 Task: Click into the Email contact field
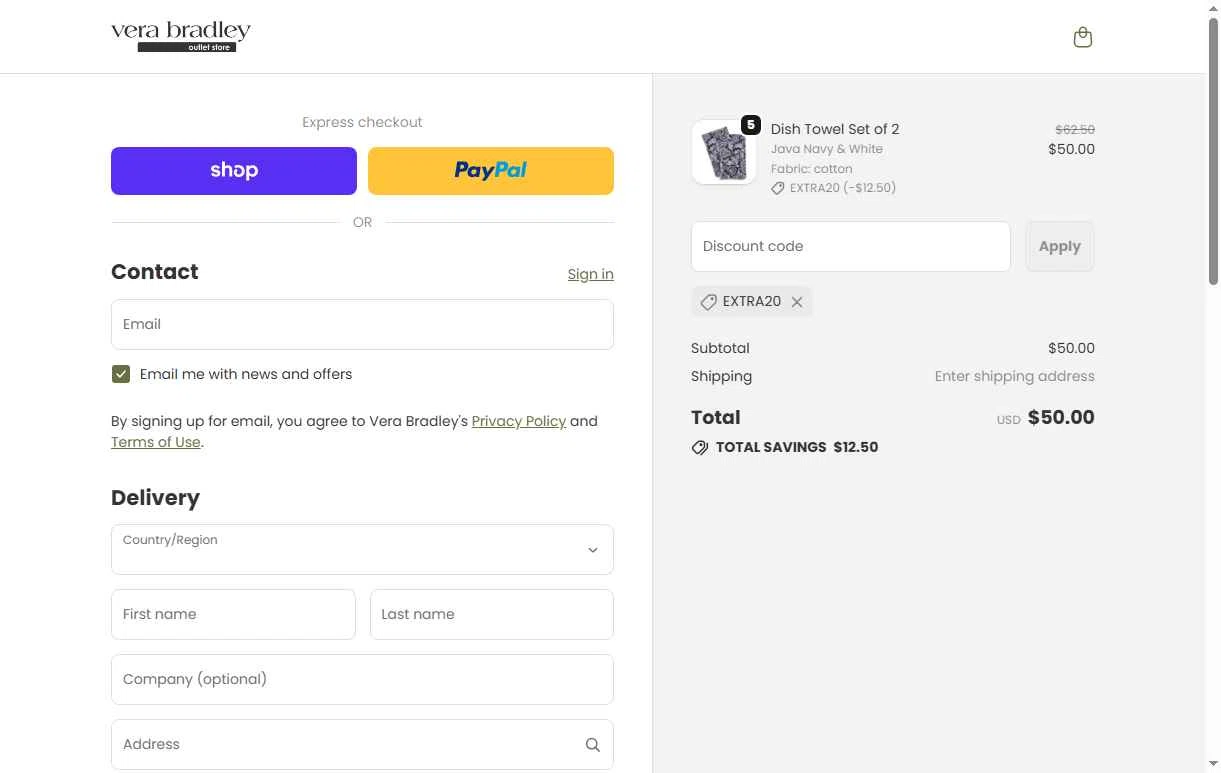coord(362,325)
